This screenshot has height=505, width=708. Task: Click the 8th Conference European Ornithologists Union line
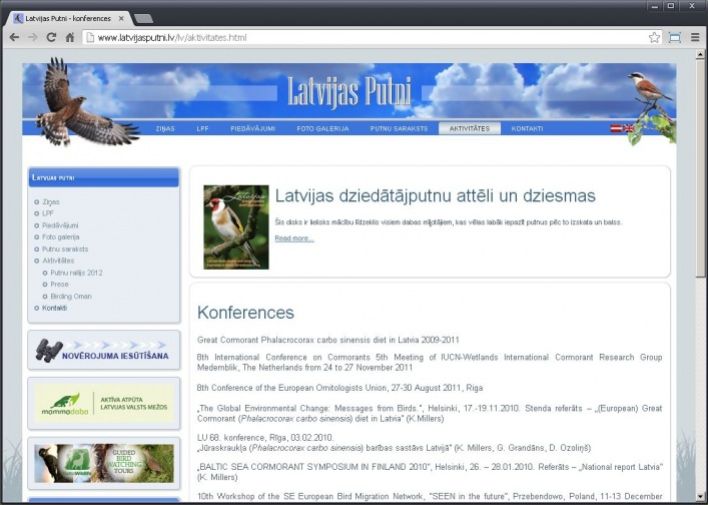[x=340, y=388]
